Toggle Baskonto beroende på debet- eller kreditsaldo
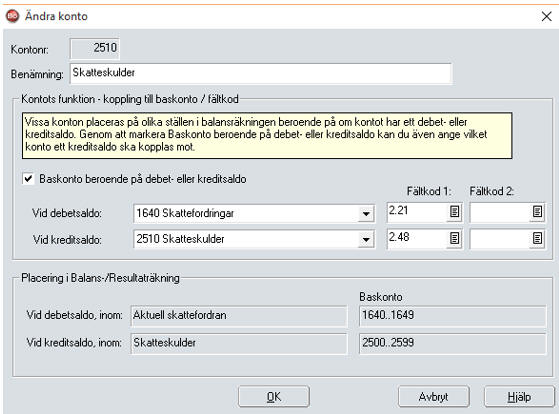The width and height of the screenshot is (559, 414). point(28,178)
